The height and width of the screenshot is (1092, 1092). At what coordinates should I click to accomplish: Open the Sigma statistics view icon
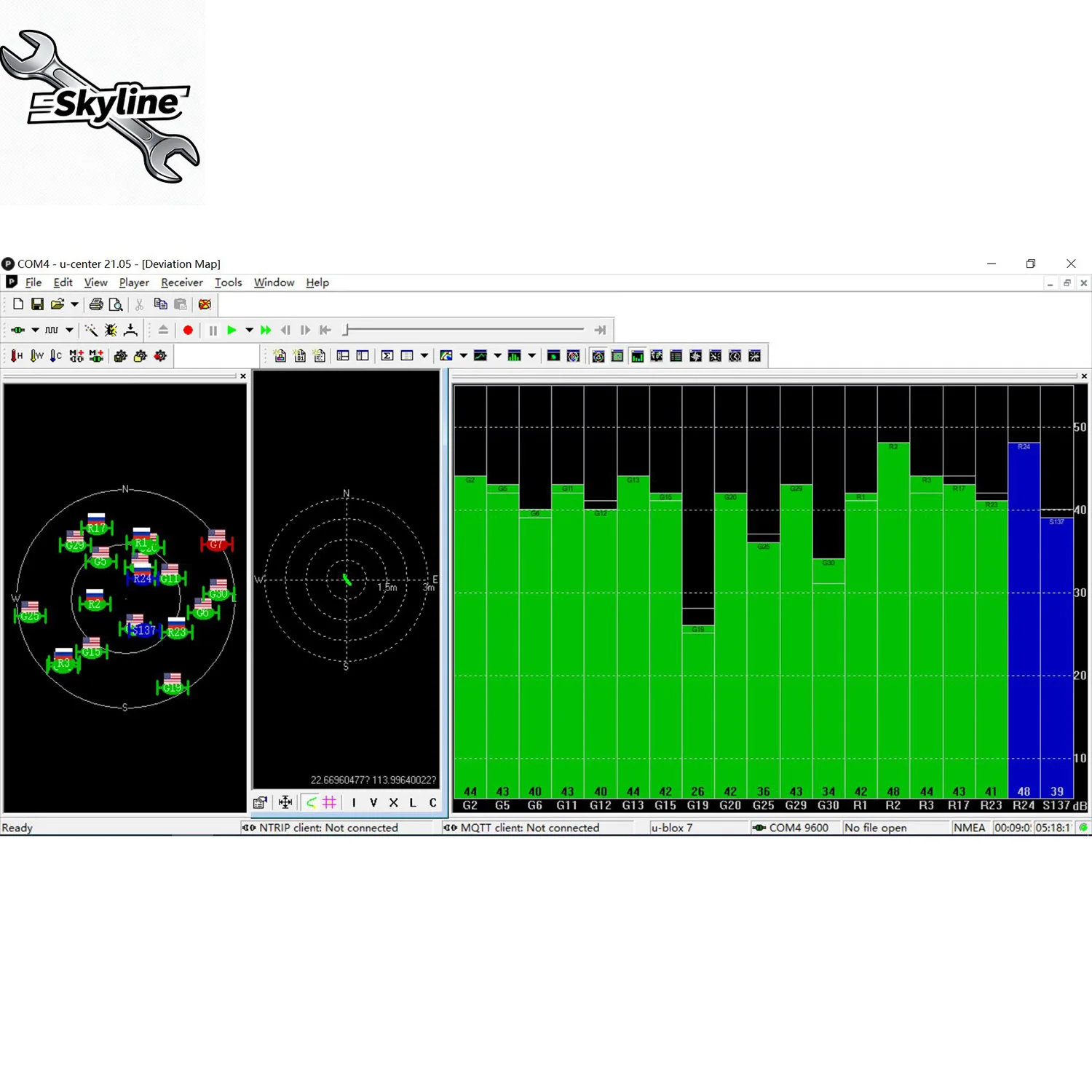tap(387, 355)
